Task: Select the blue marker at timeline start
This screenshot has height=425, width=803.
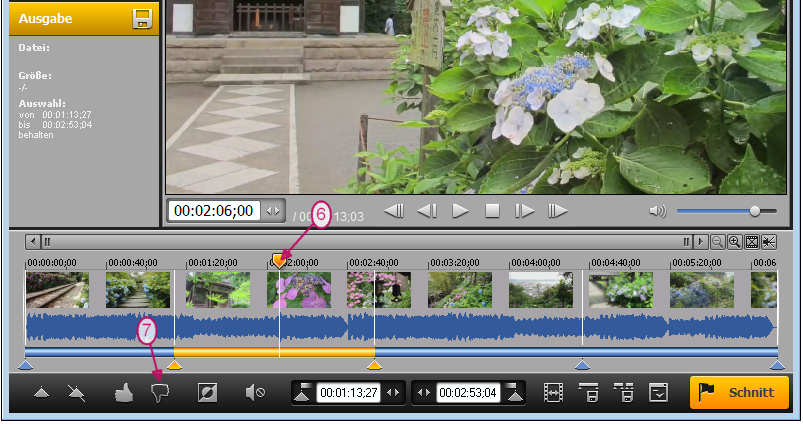Action: pyautogui.click(x=25, y=365)
